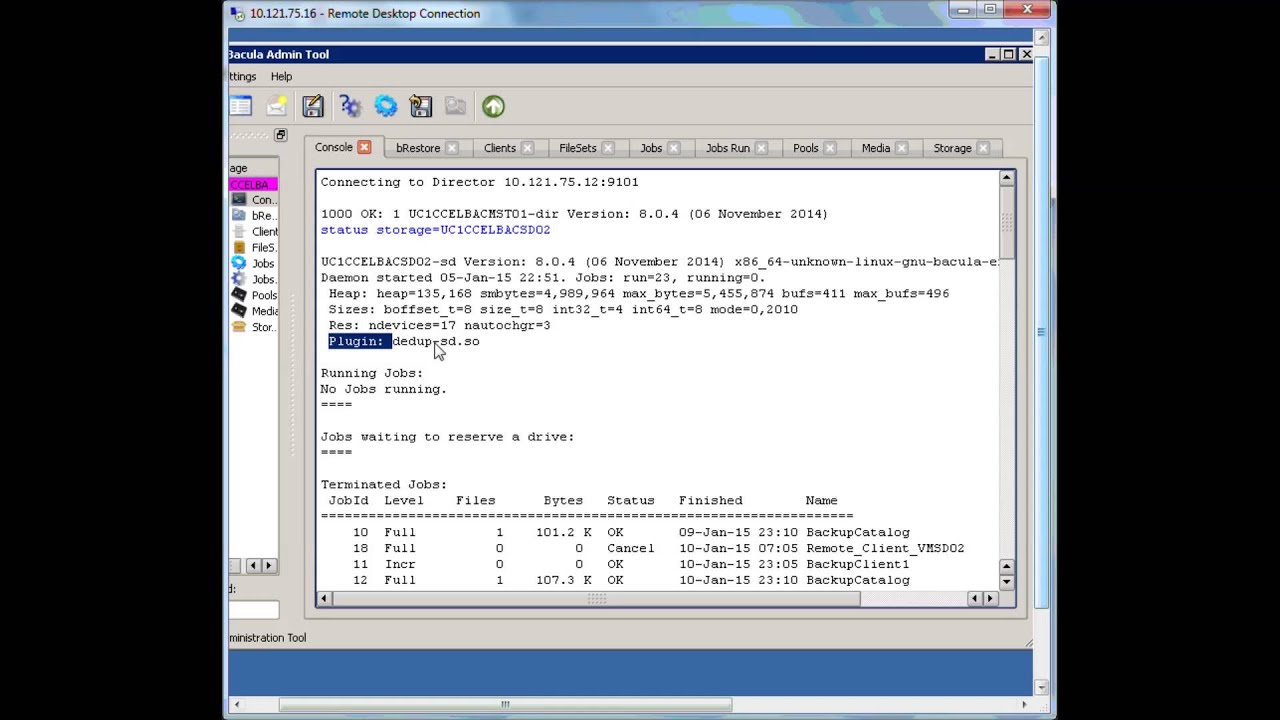Click left tree panel scroll-left arrow
The width and height of the screenshot is (1280, 720).
click(x=252, y=566)
